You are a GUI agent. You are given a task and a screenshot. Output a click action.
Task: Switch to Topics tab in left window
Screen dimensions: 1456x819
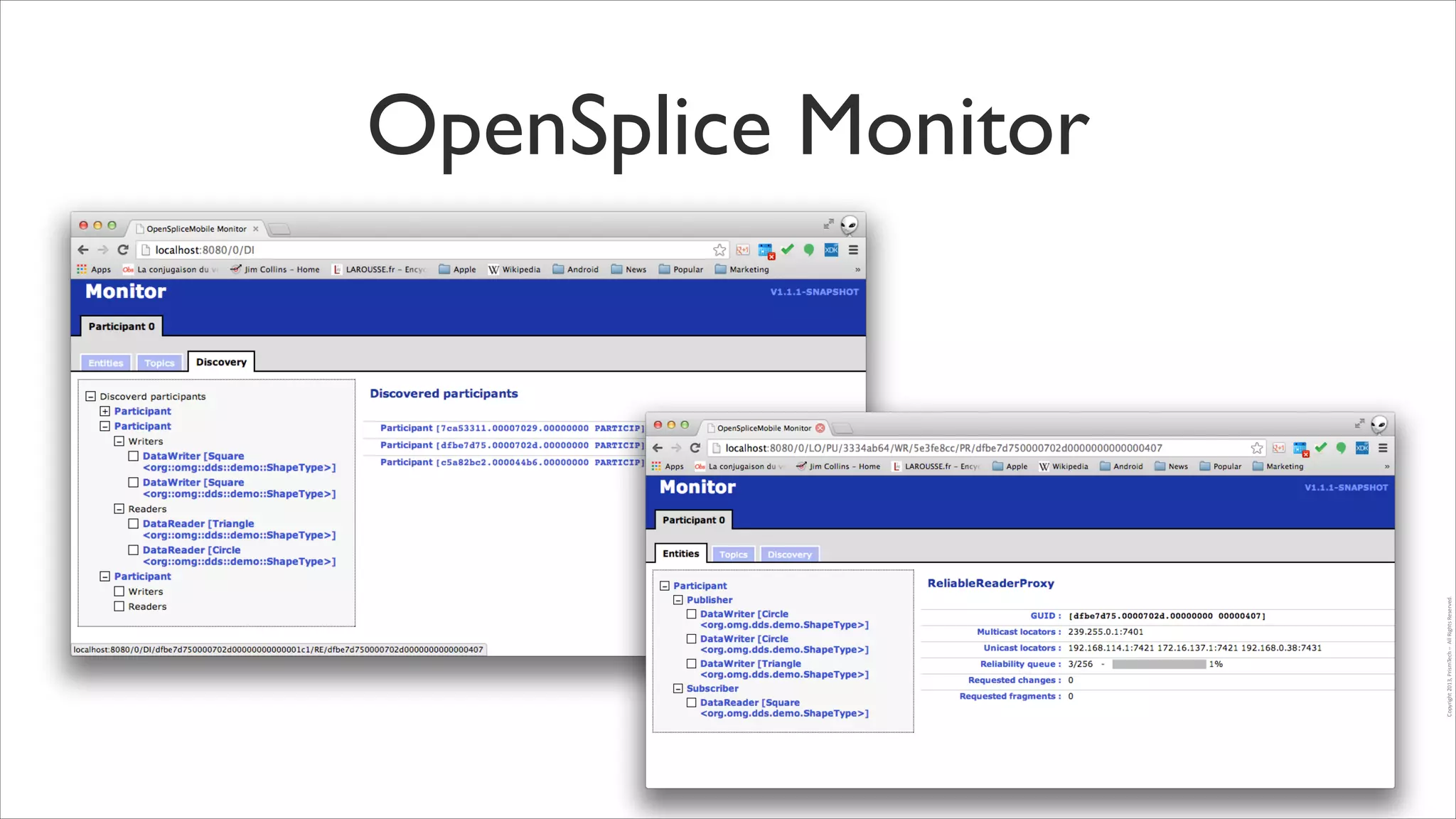coord(159,363)
